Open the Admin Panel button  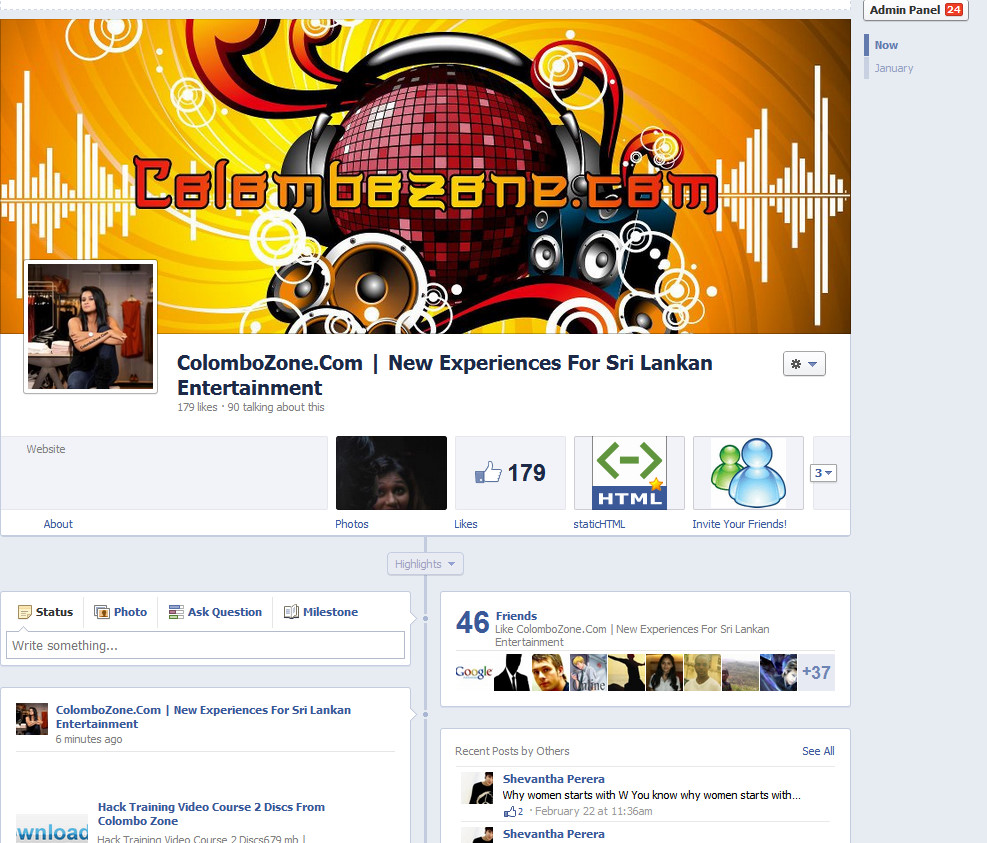pos(915,10)
